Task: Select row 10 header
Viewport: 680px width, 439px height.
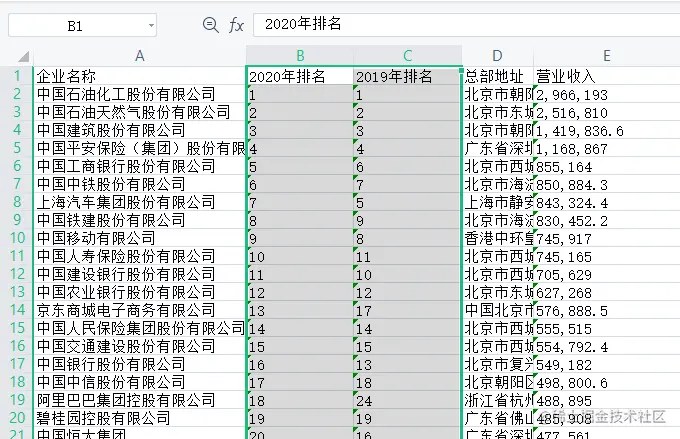Action: pos(17,237)
